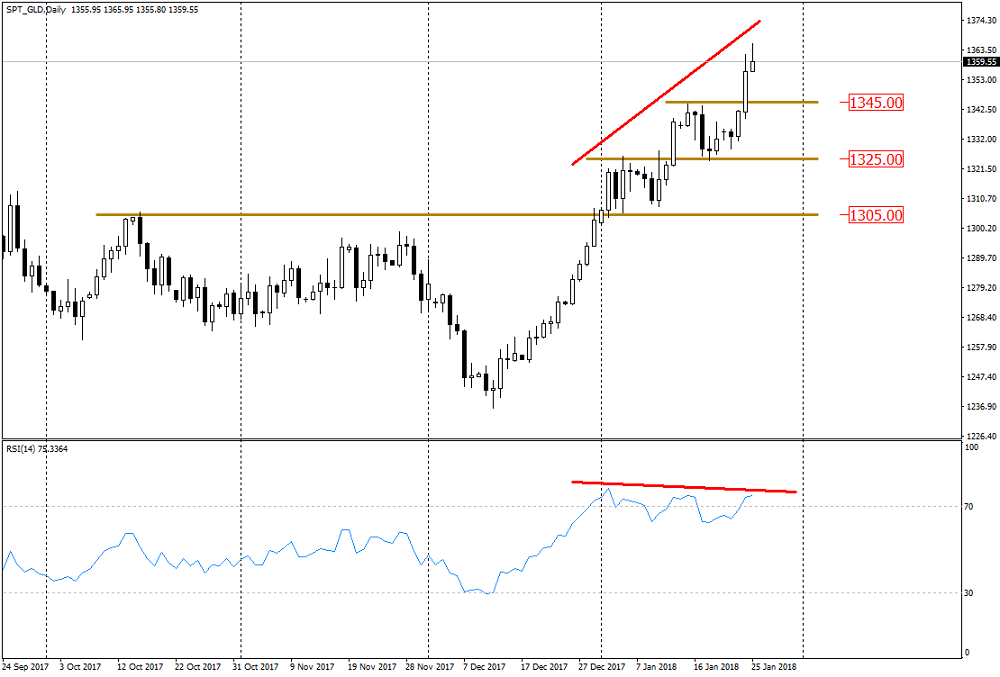
Task: Click the RSI 70 level axis label
Action: coord(969,507)
